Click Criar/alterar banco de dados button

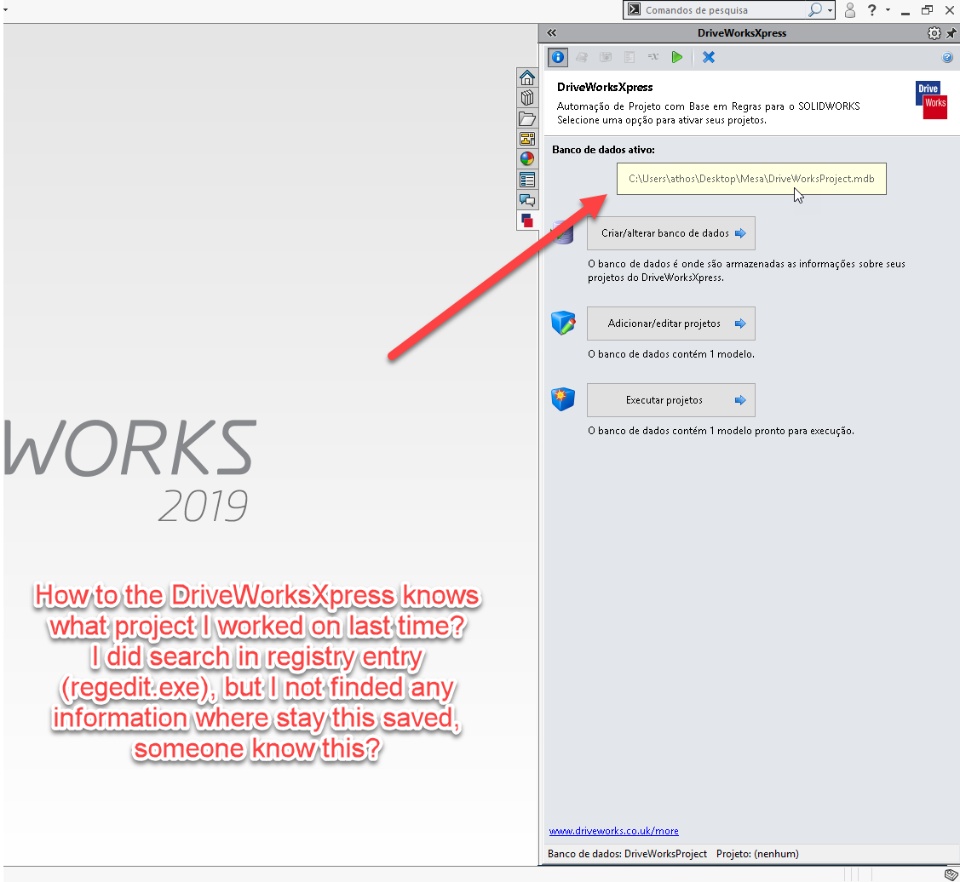[671, 233]
